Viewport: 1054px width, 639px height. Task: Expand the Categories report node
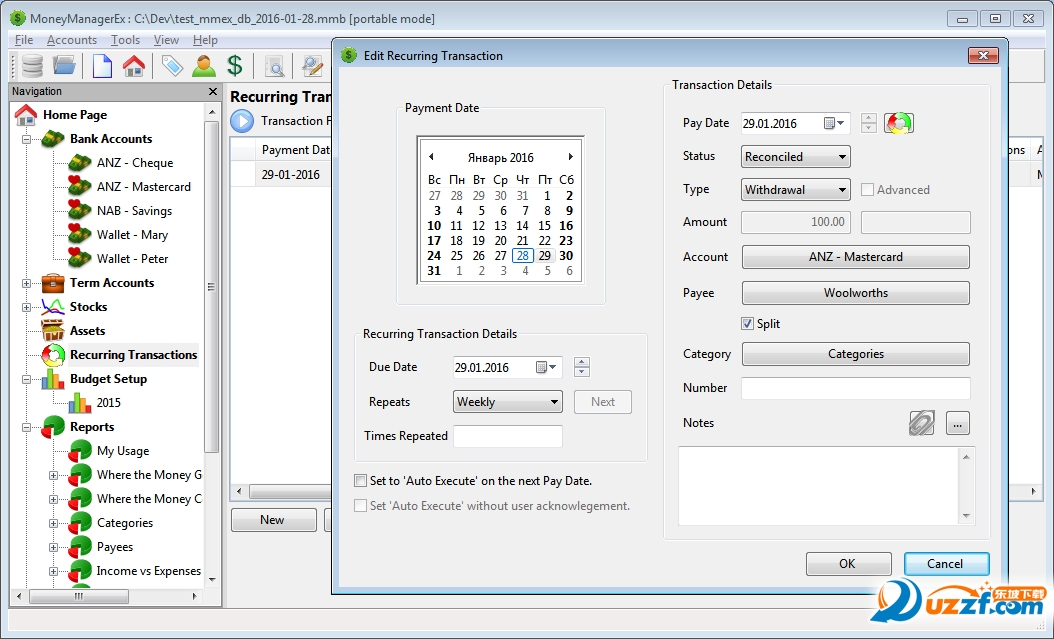coord(53,523)
